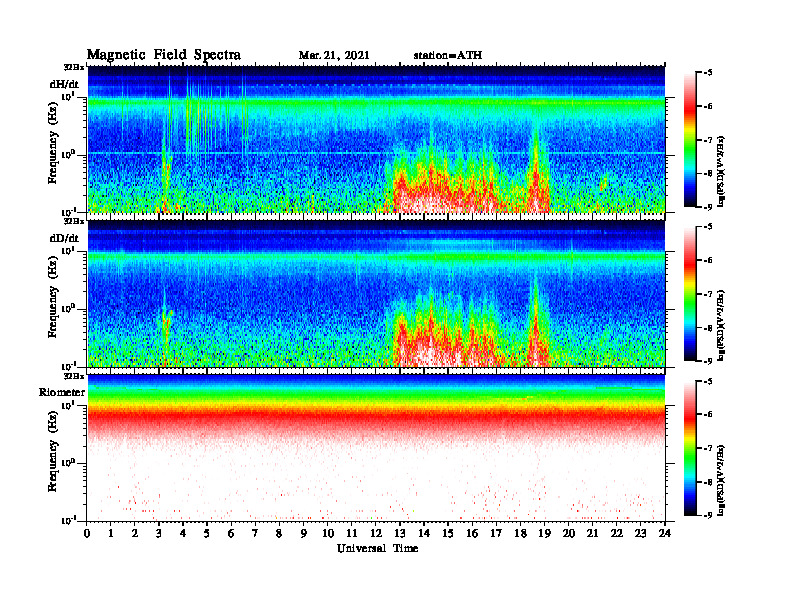Click the "14" hour tick label
The image size is (792, 612).
[424, 534]
